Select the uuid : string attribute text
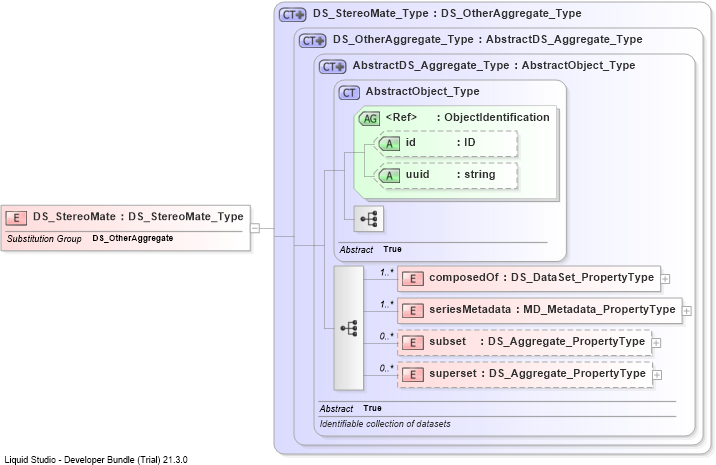 451,174
